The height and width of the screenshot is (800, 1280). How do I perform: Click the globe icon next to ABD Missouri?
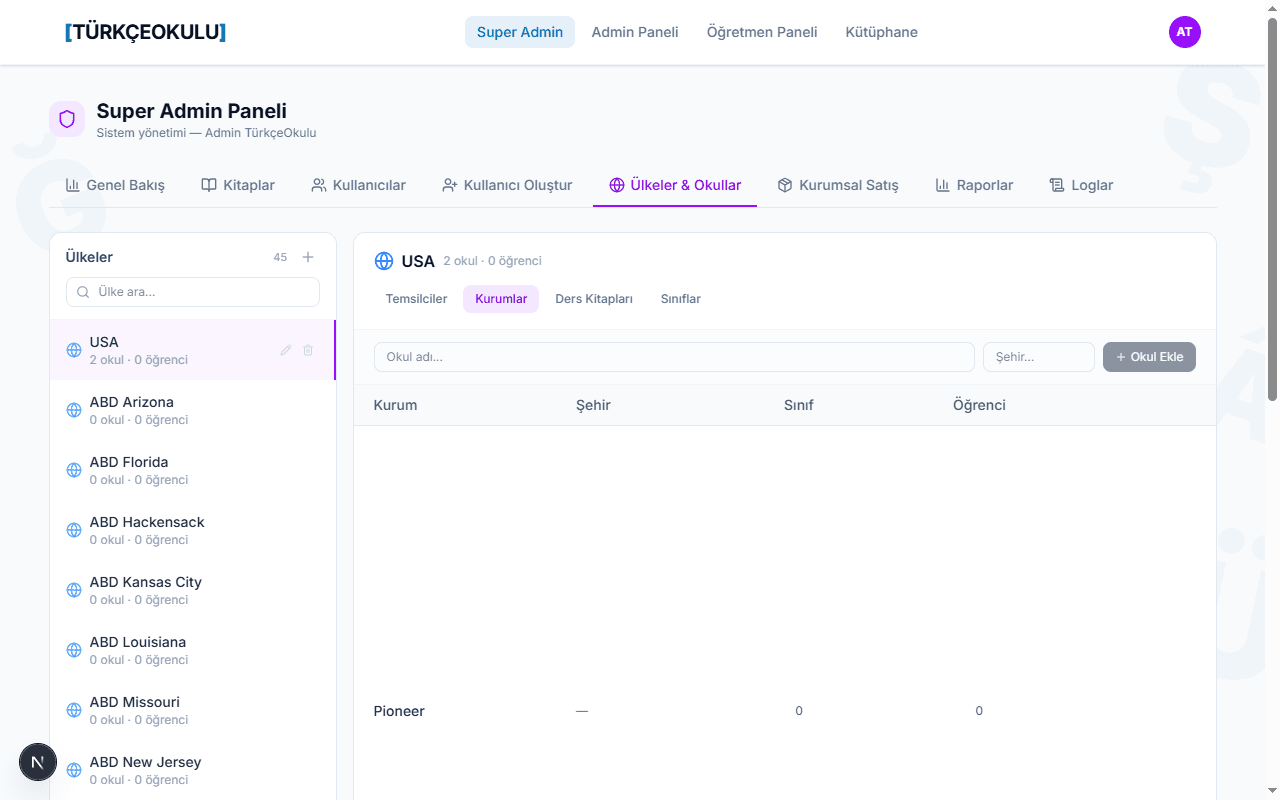[x=74, y=710]
